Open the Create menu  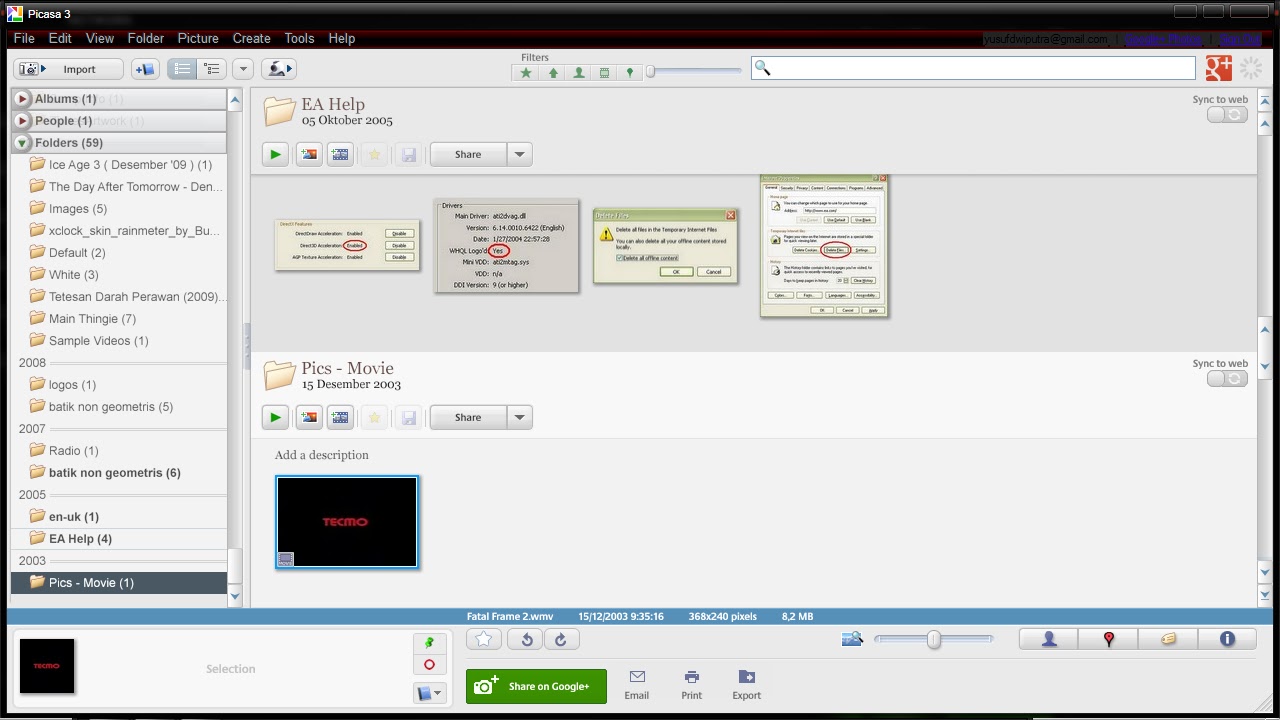coord(252,38)
